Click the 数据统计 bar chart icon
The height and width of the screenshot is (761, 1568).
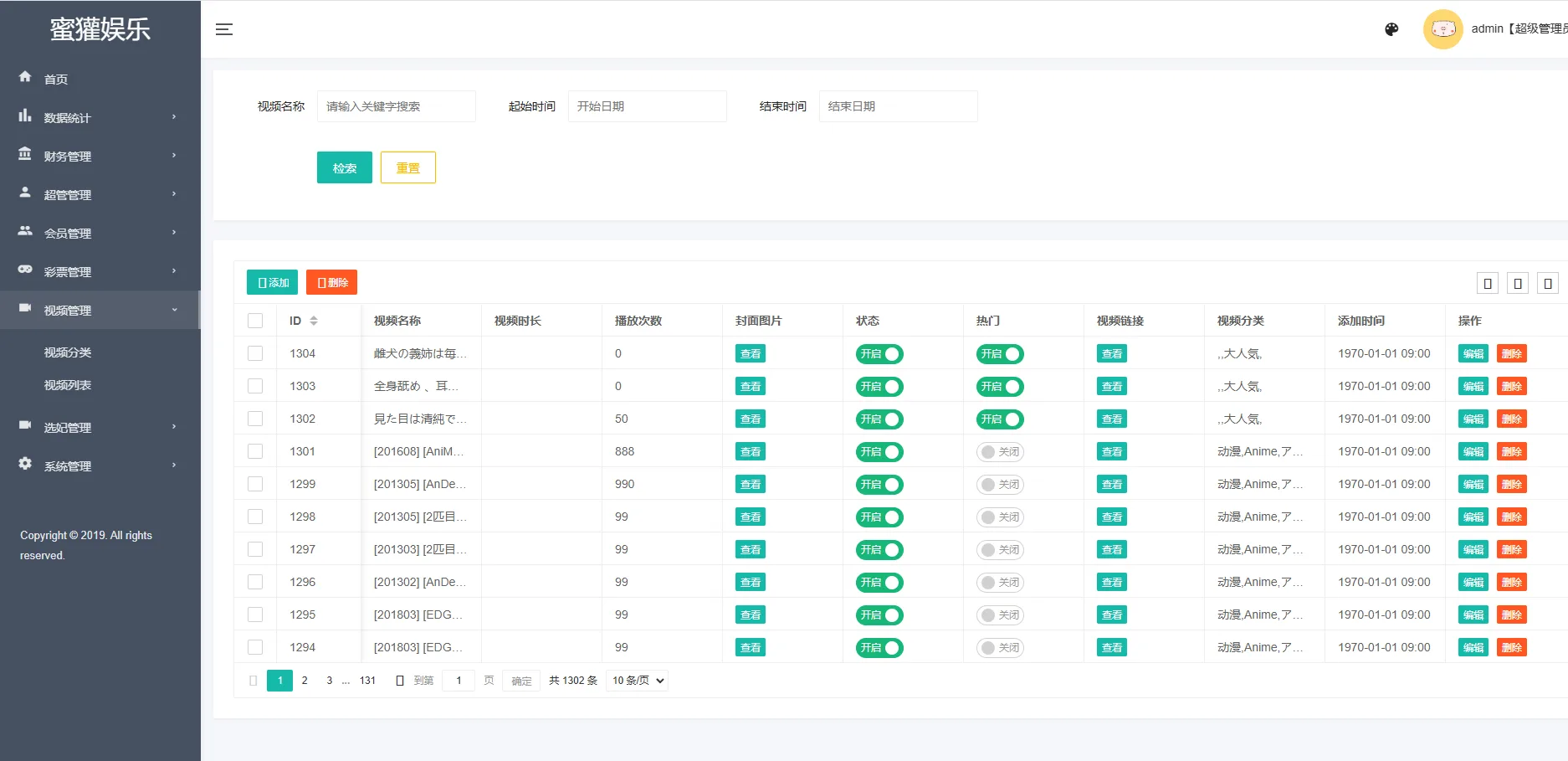point(25,116)
